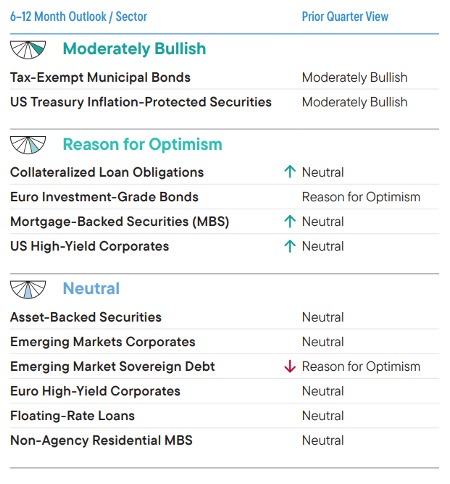Click the Neutral gauge icon

28,289
